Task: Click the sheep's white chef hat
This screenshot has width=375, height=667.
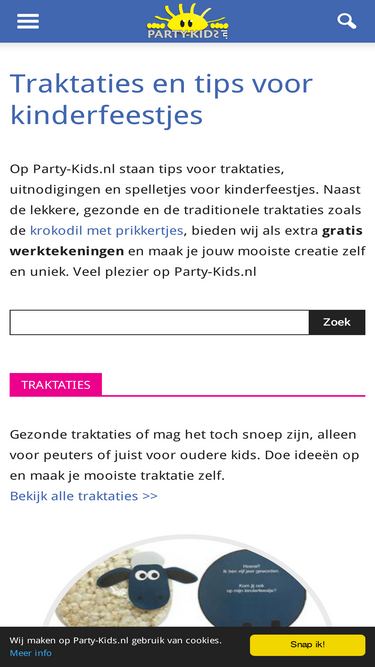Action: coord(147,559)
